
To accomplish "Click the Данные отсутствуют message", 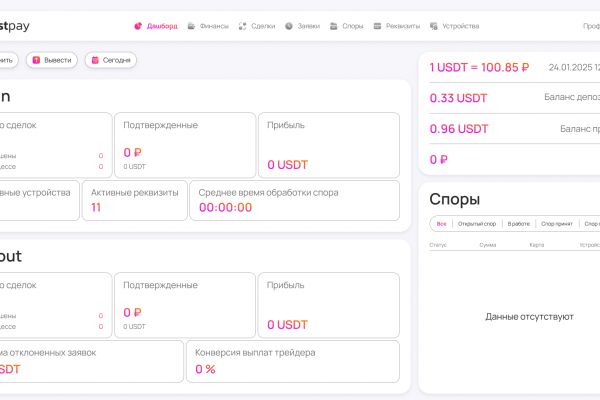I will [529, 317].
